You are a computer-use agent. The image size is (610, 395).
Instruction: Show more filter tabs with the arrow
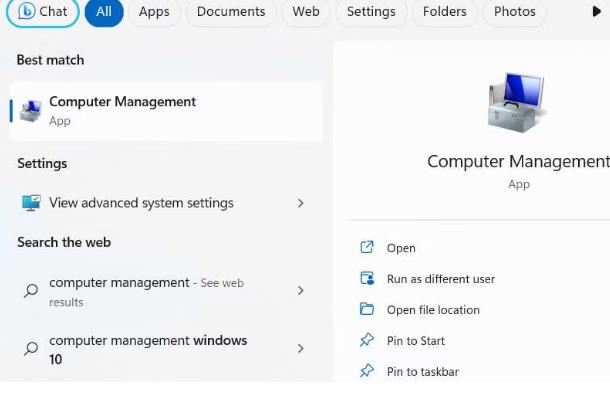(x=596, y=12)
